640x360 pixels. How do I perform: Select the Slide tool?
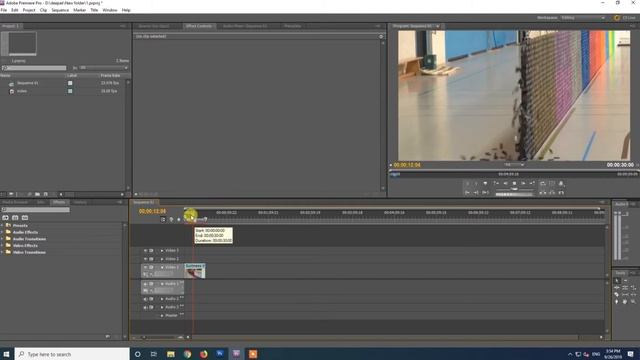[x=633, y=295]
